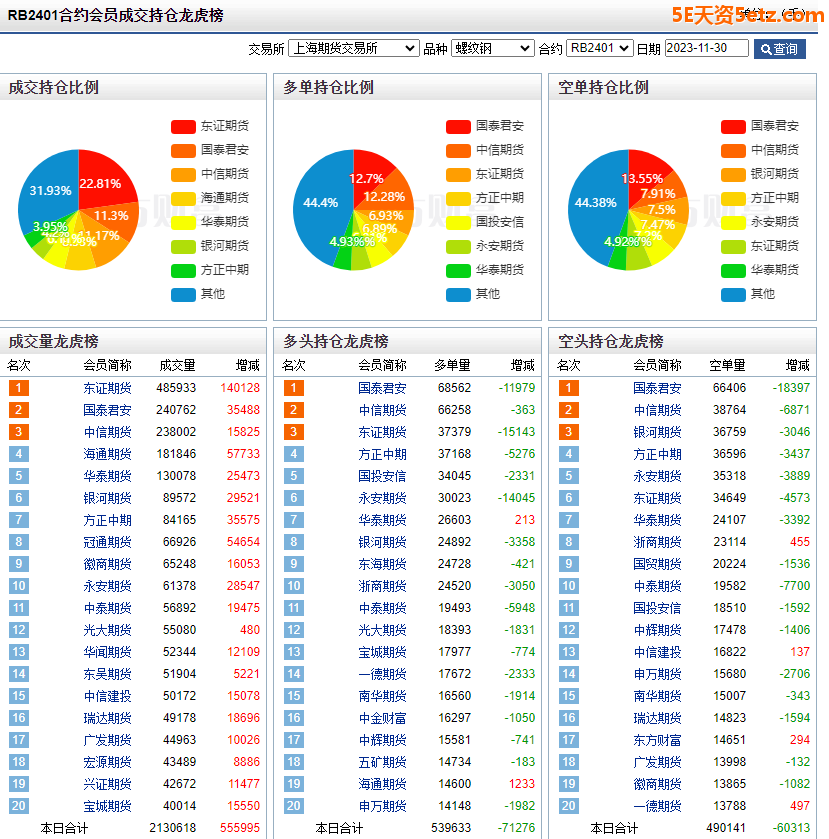Open 东方财富 link in 空头持仓龙虎榜

pyautogui.click(x=657, y=740)
